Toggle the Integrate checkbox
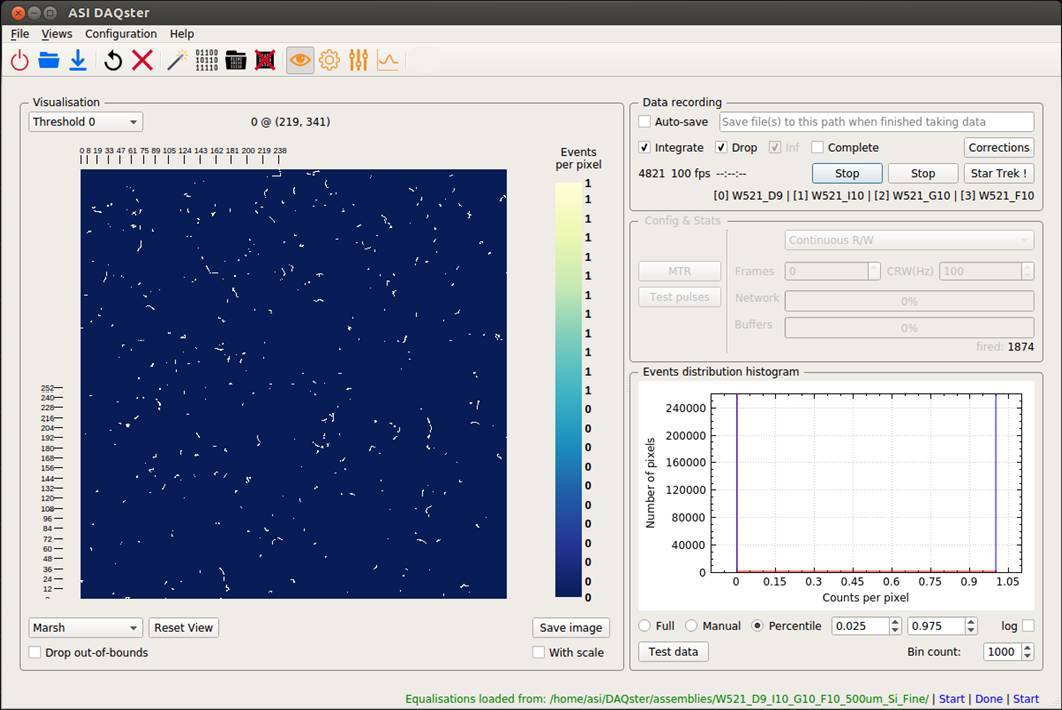The image size is (1062, 710). click(645, 148)
